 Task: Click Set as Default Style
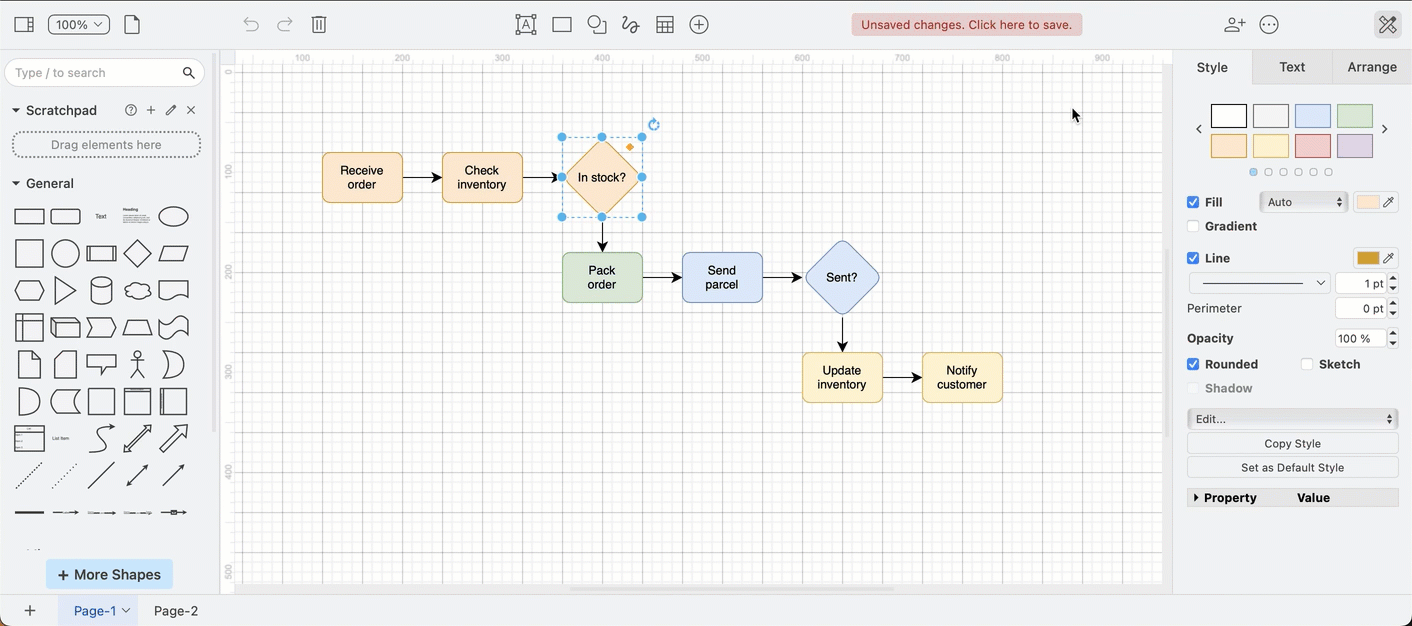tap(1292, 467)
